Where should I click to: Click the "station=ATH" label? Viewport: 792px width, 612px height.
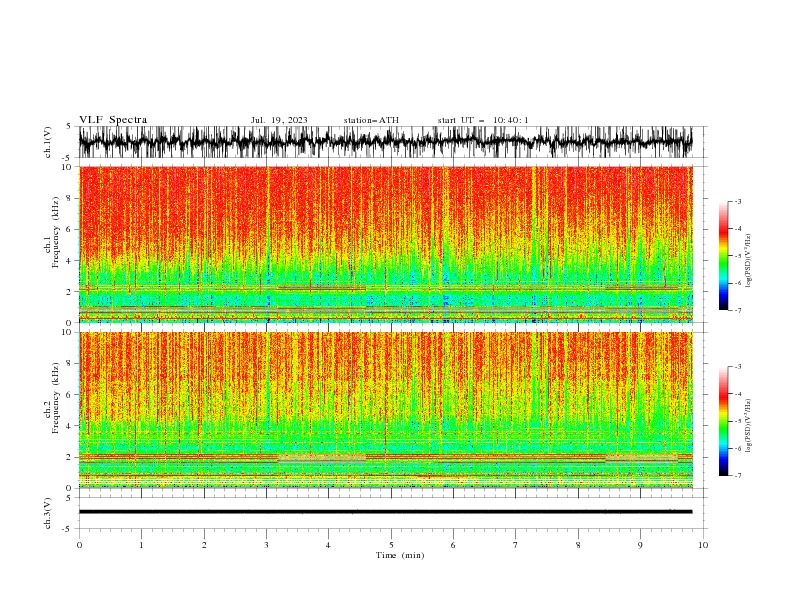pos(371,120)
